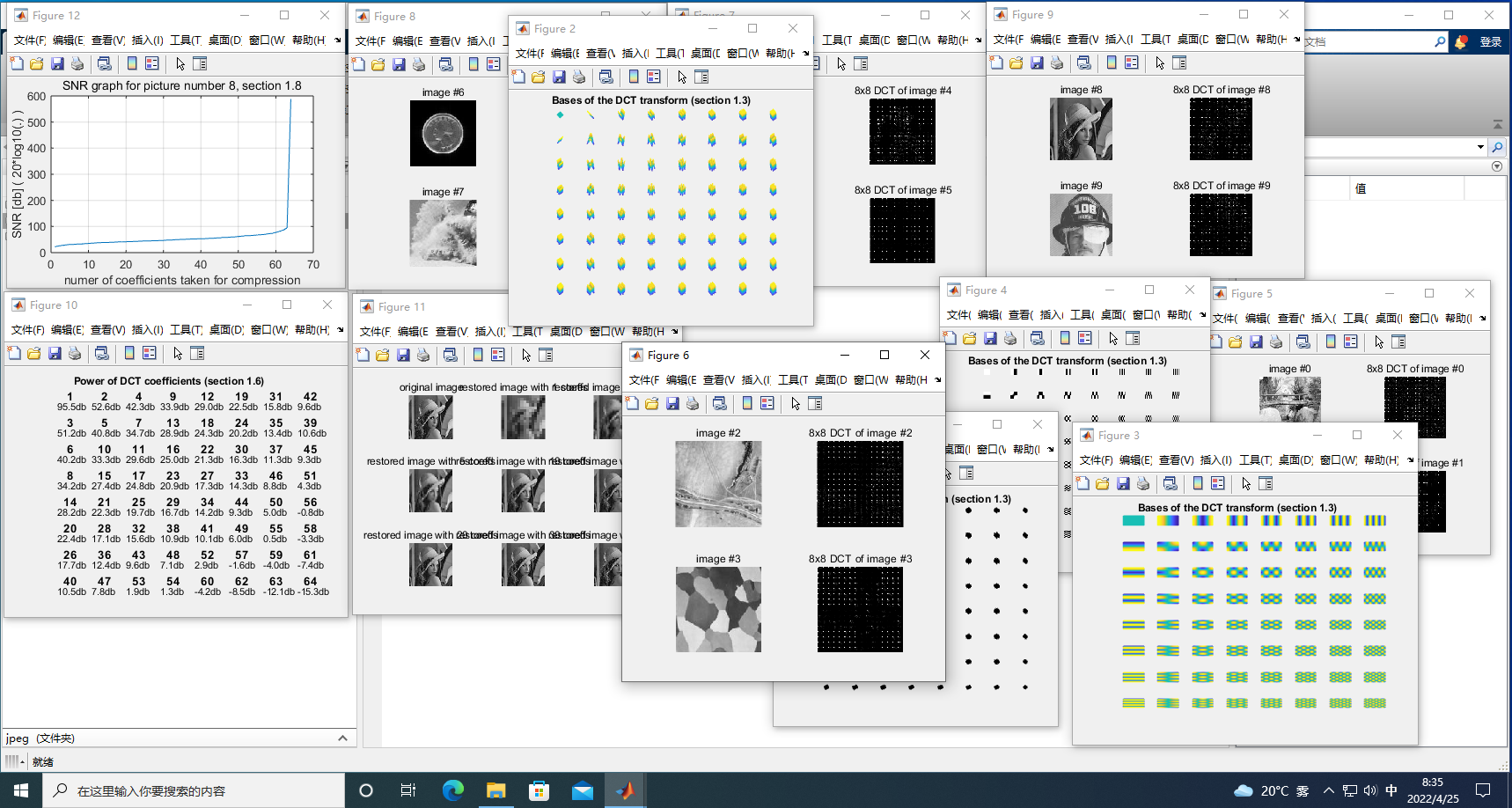Click the 值 column header
This screenshot has height=808, width=1512.
point(1361,187)
